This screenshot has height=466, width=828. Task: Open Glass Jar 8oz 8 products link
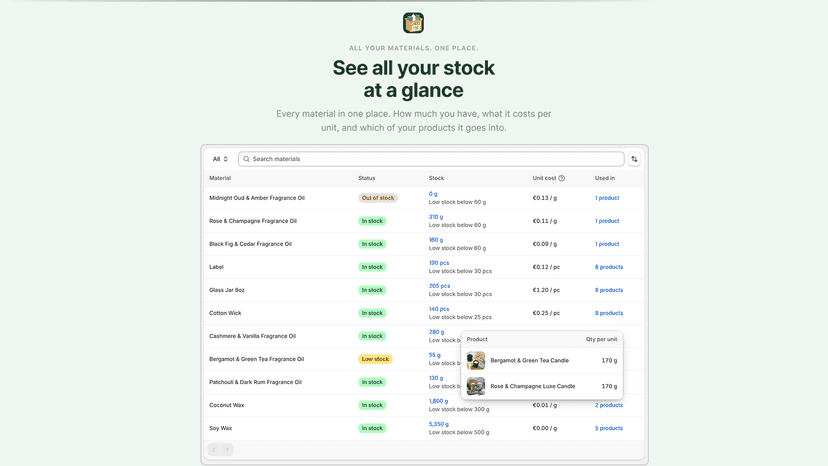609,290
